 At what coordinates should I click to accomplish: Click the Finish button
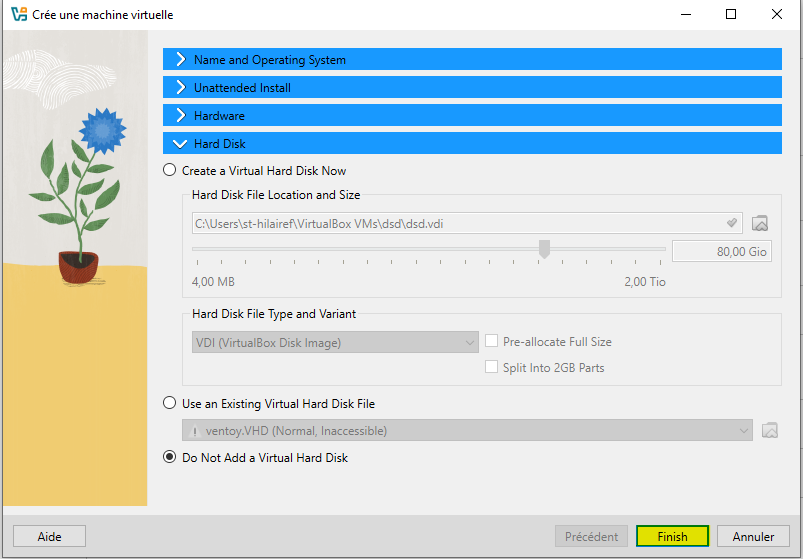tap(672, 537)
